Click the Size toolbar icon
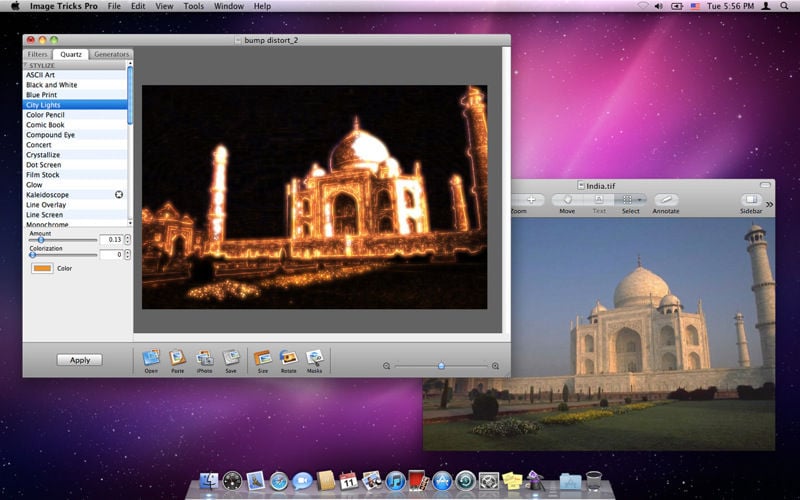 point(263,357)
